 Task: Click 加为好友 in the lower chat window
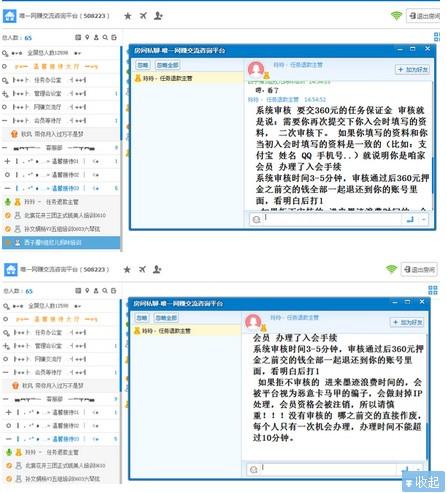[407, 322]
